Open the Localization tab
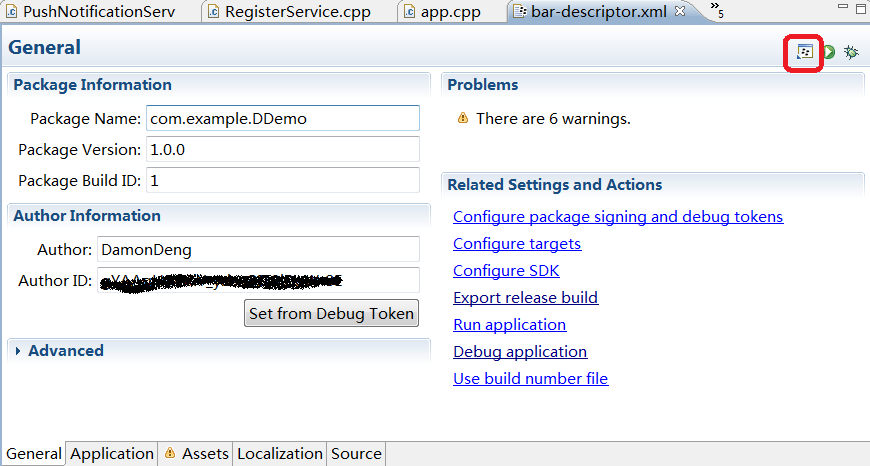870x466 pixels. 280,453
